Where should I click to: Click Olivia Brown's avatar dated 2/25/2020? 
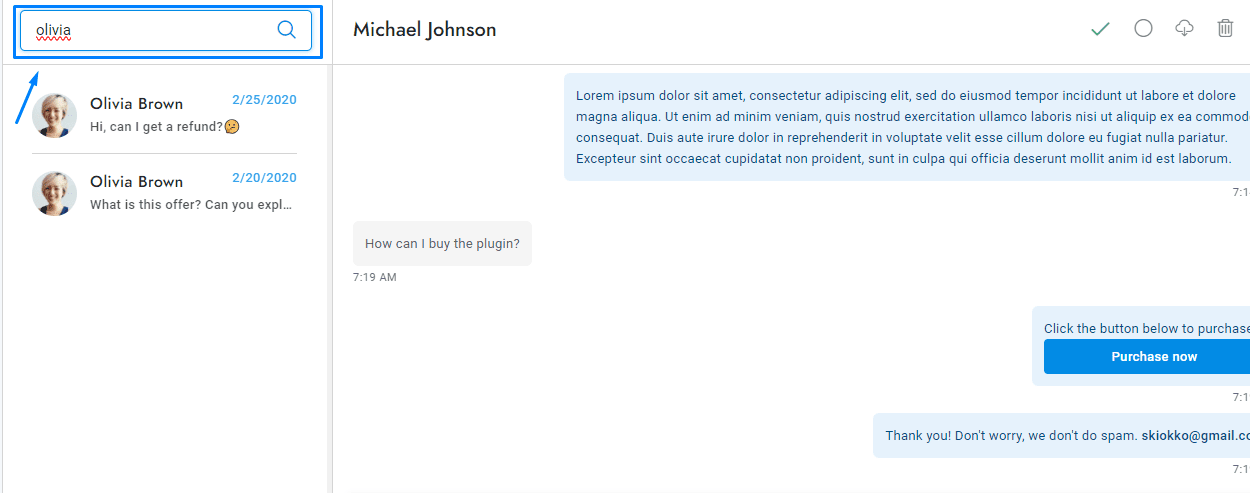pos(54,115)
